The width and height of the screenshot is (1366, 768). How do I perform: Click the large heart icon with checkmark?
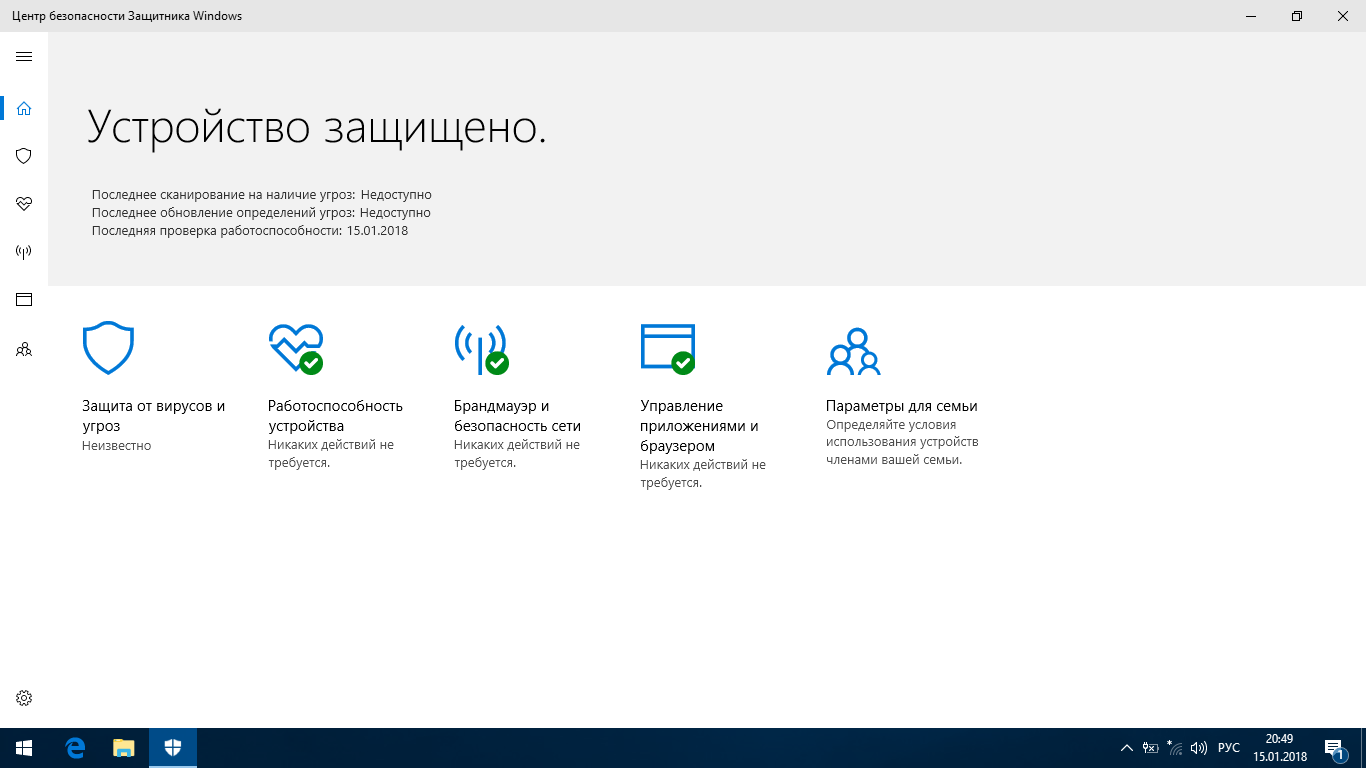coord(296,348)
